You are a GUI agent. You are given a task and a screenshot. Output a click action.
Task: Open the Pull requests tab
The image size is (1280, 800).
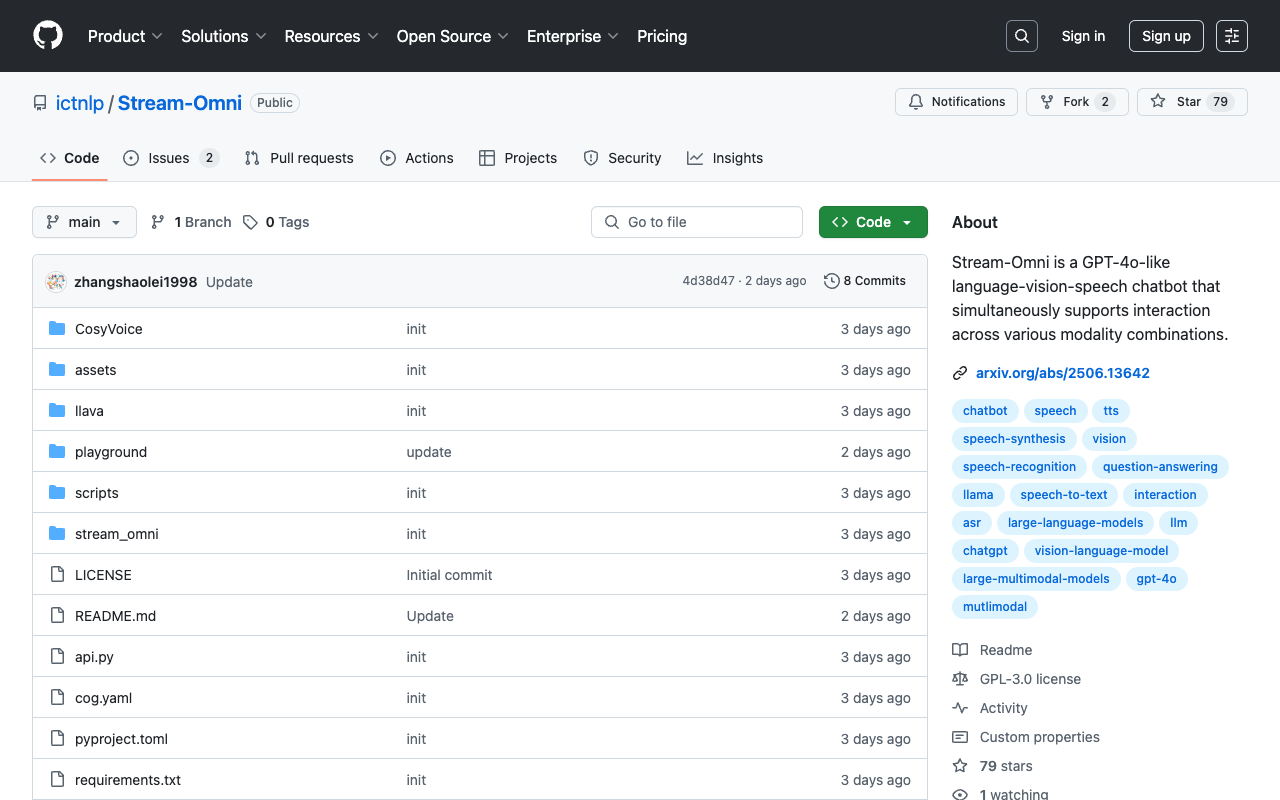(x=299, y=158)
